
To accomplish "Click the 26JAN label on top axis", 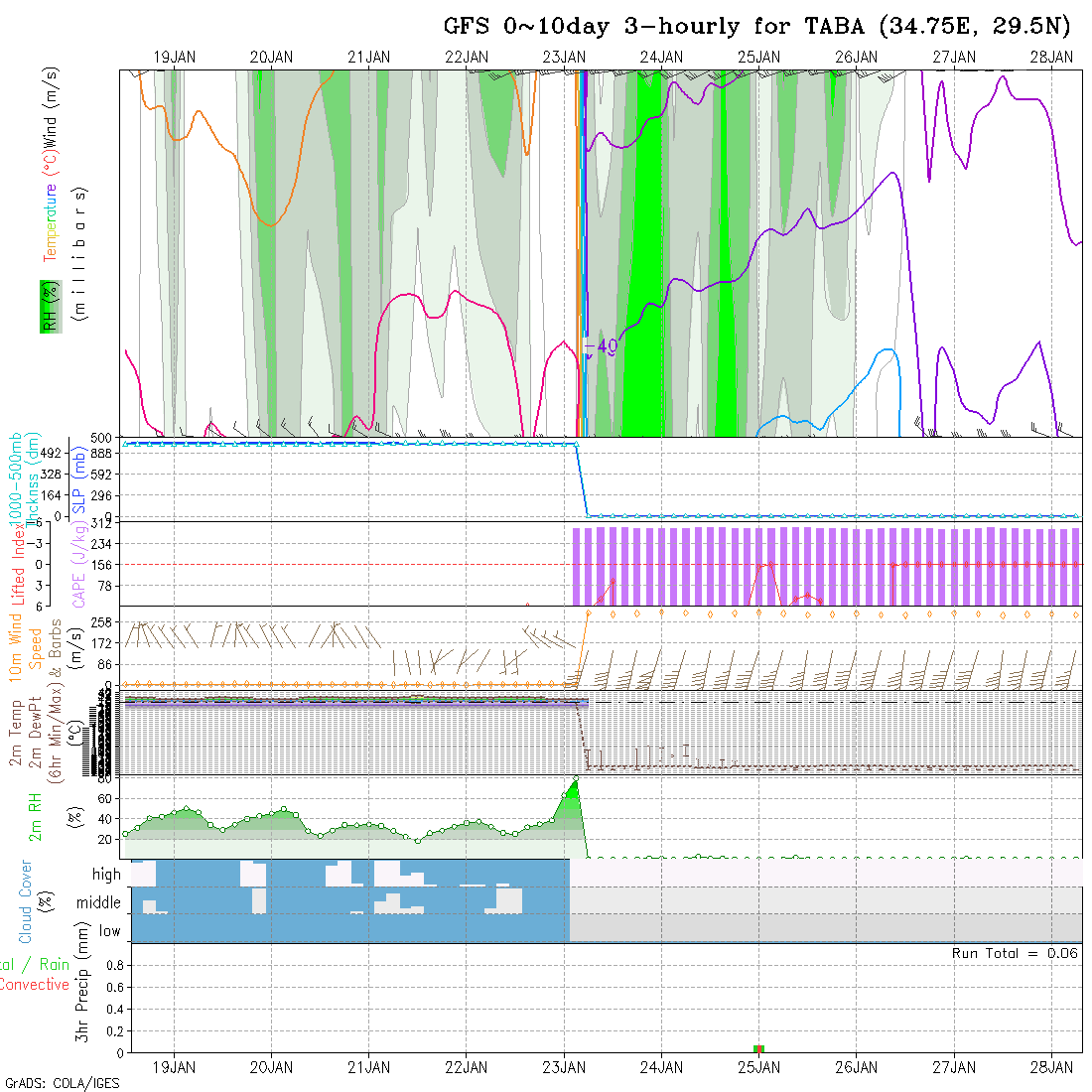I will (x=856, y=58).
